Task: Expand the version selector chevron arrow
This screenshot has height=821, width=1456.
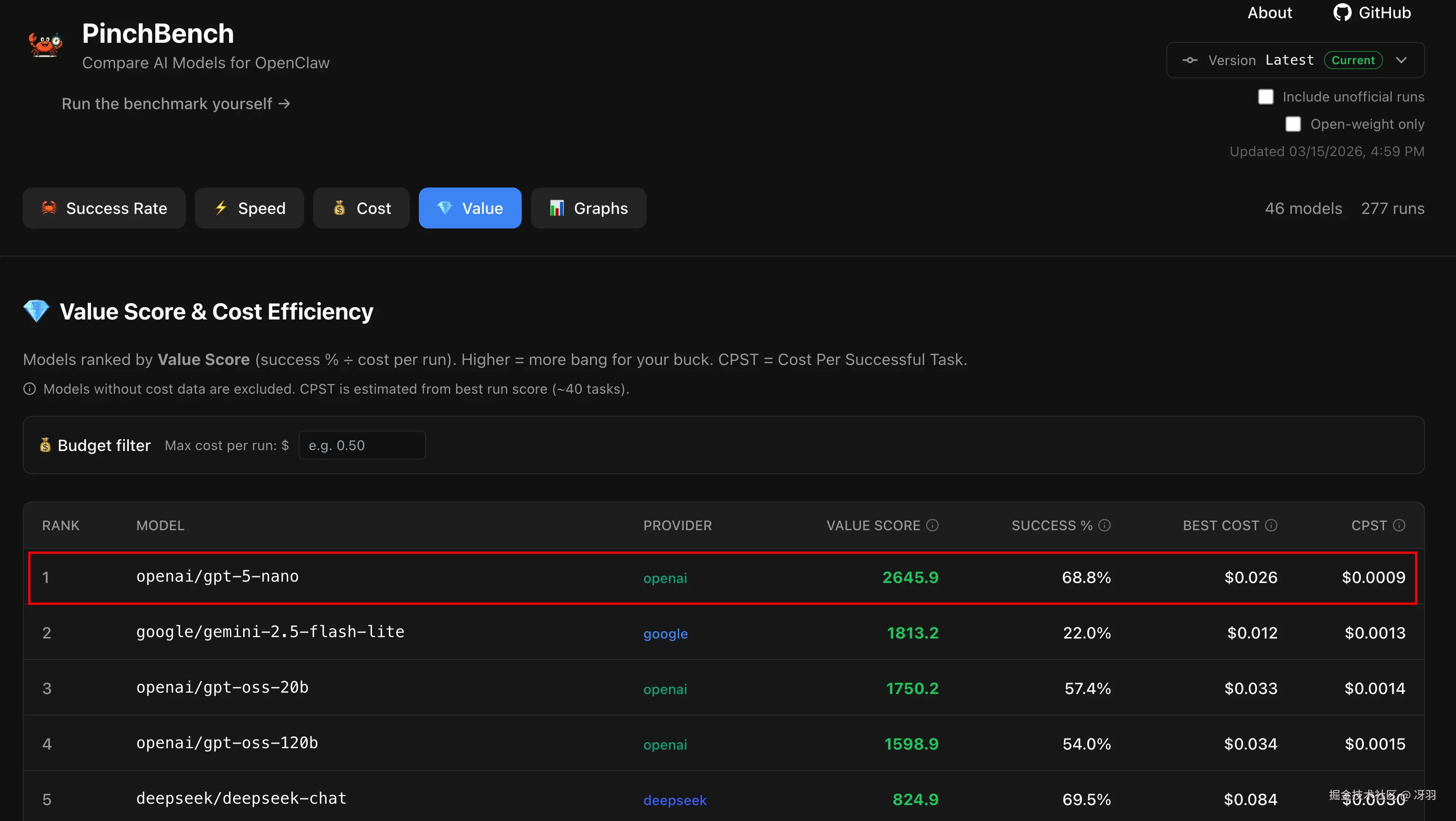Action: coord(1401,60)
